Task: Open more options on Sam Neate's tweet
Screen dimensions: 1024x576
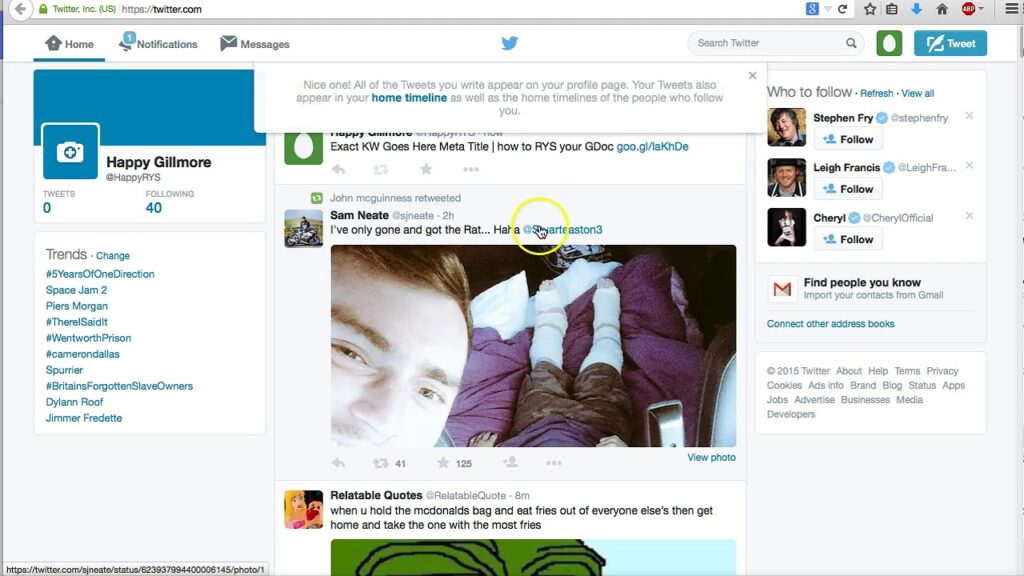Action: point(554,462)
